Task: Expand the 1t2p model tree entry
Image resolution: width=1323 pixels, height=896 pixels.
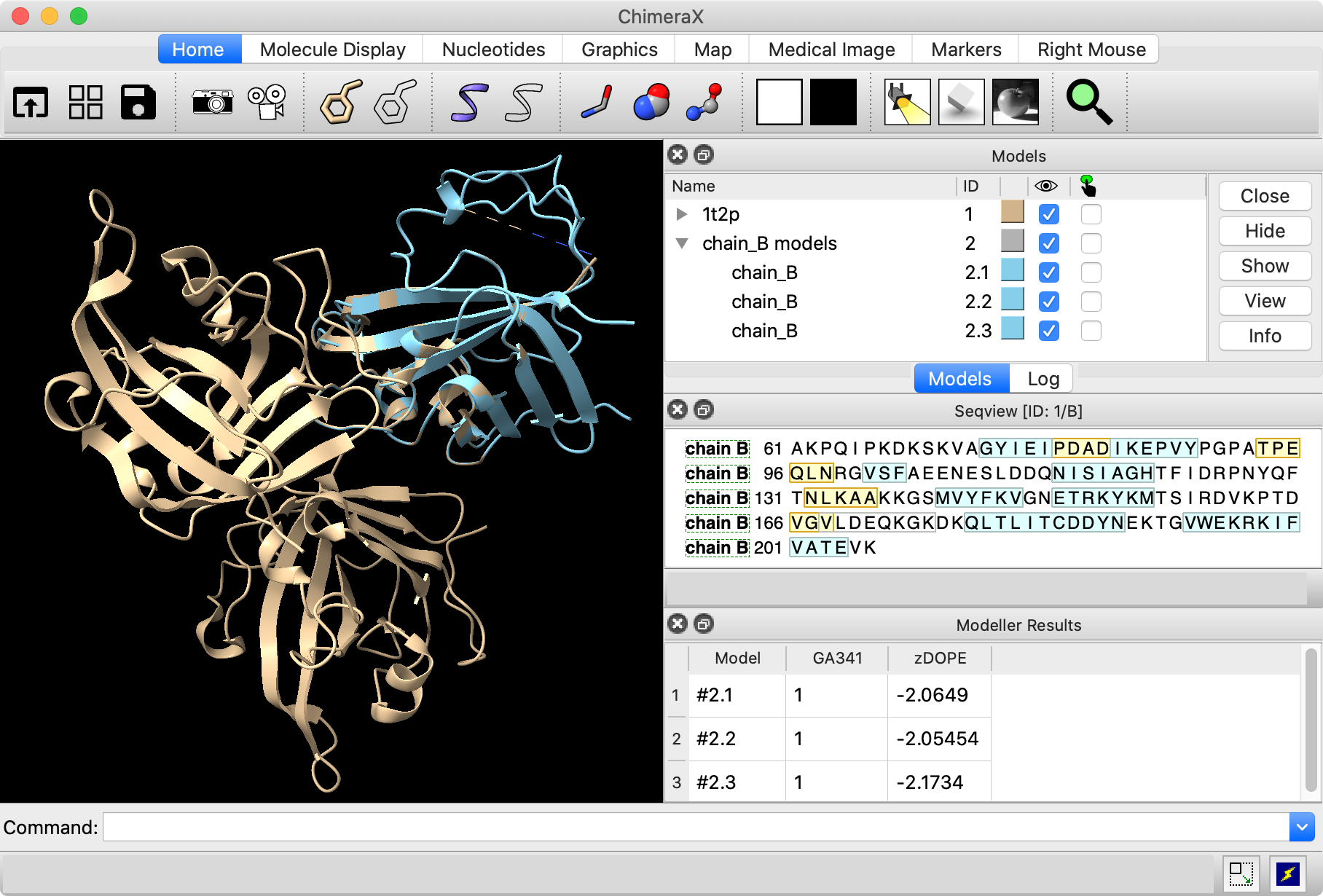Action: tap(682, 214)
